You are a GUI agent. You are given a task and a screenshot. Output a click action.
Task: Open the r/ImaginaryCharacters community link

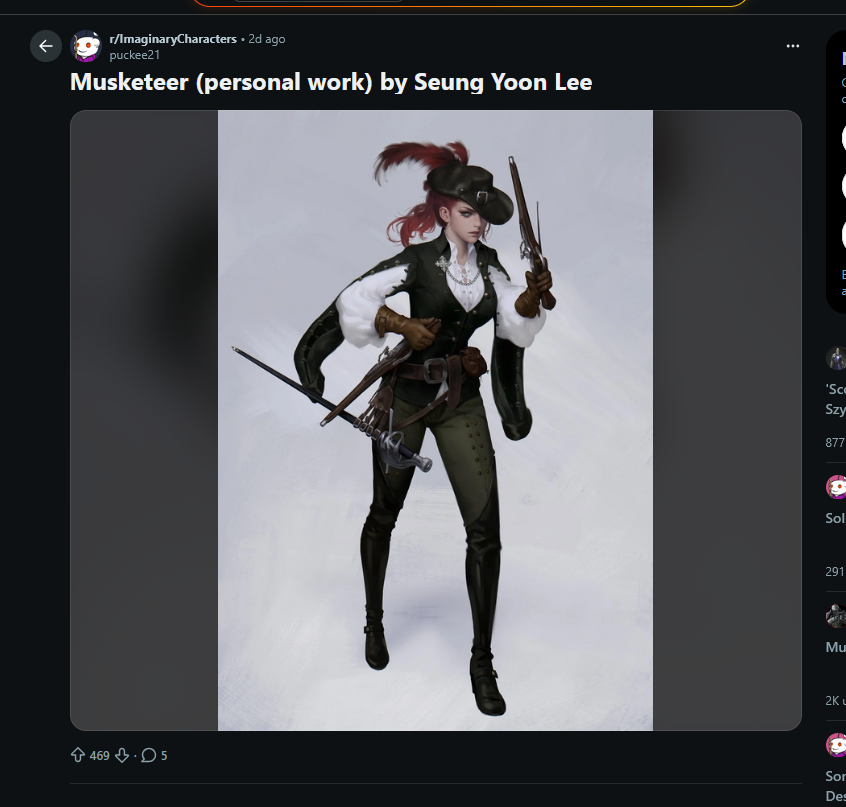(173, 39)
